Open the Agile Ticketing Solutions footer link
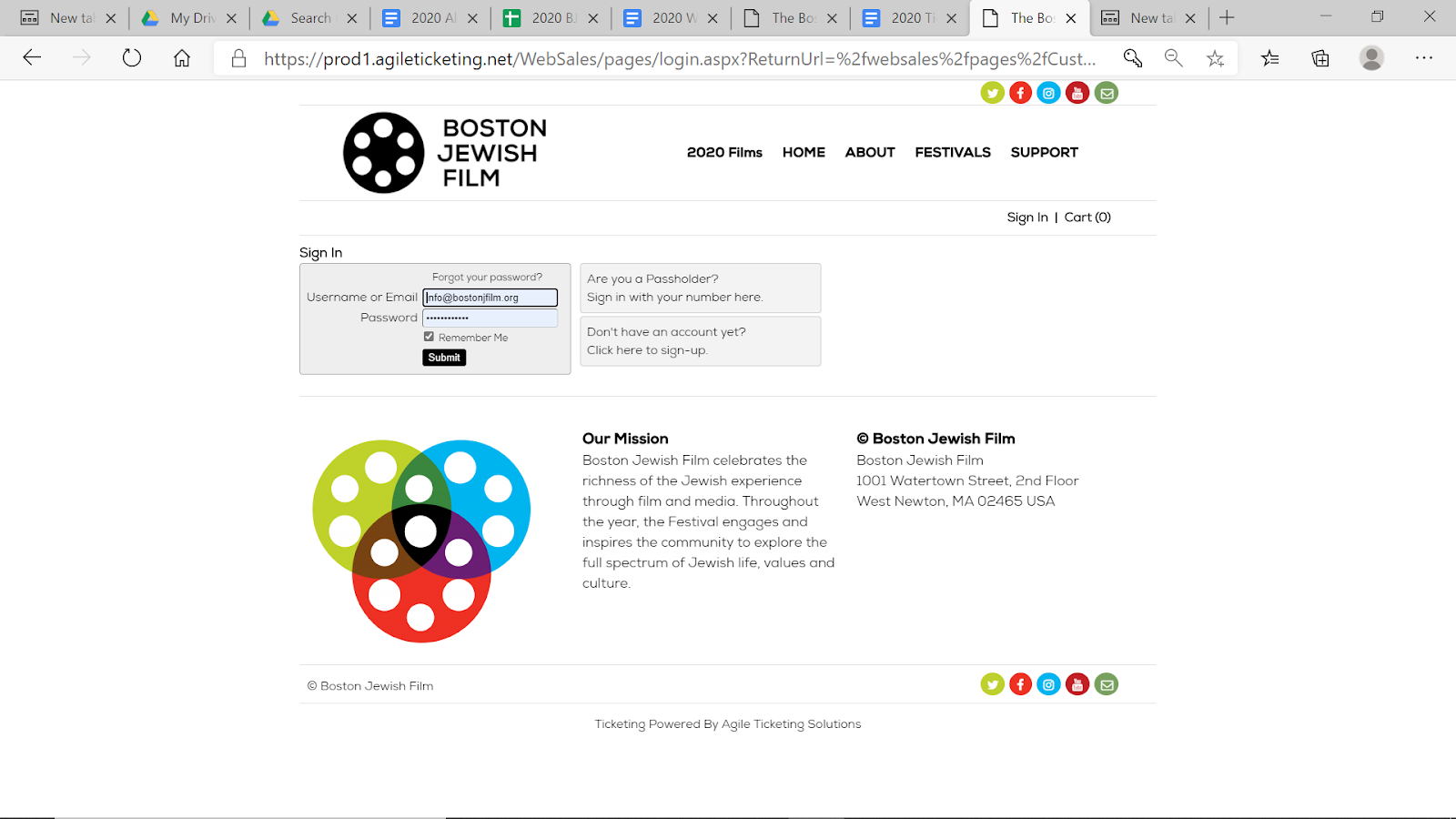The height and width of the screenshot is (819, 1456). tap(791, 724)
